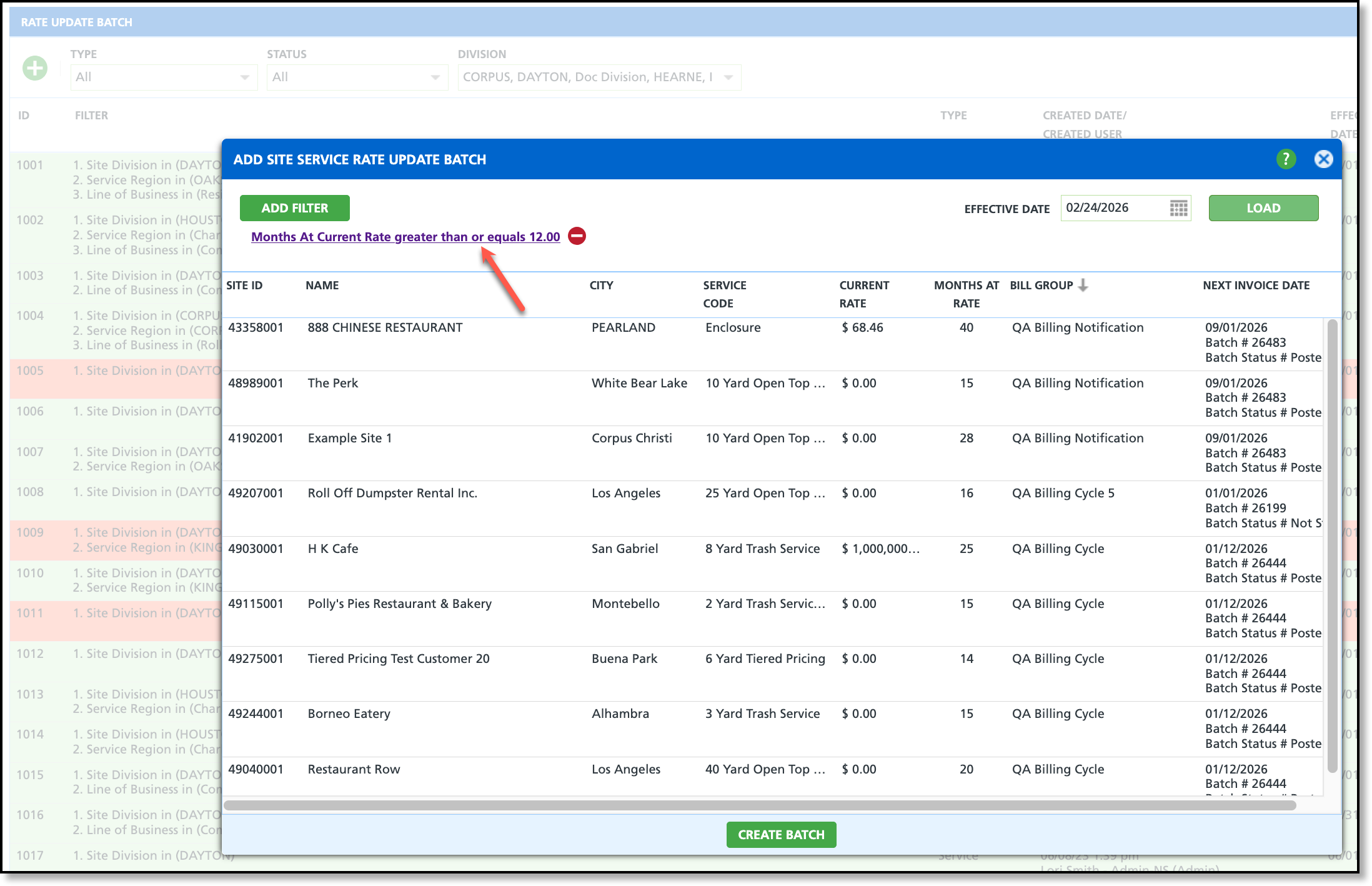1372x886 pixels.
Task: Edit the Months At Current Rate filter link
Action: (x=405, y=237)
